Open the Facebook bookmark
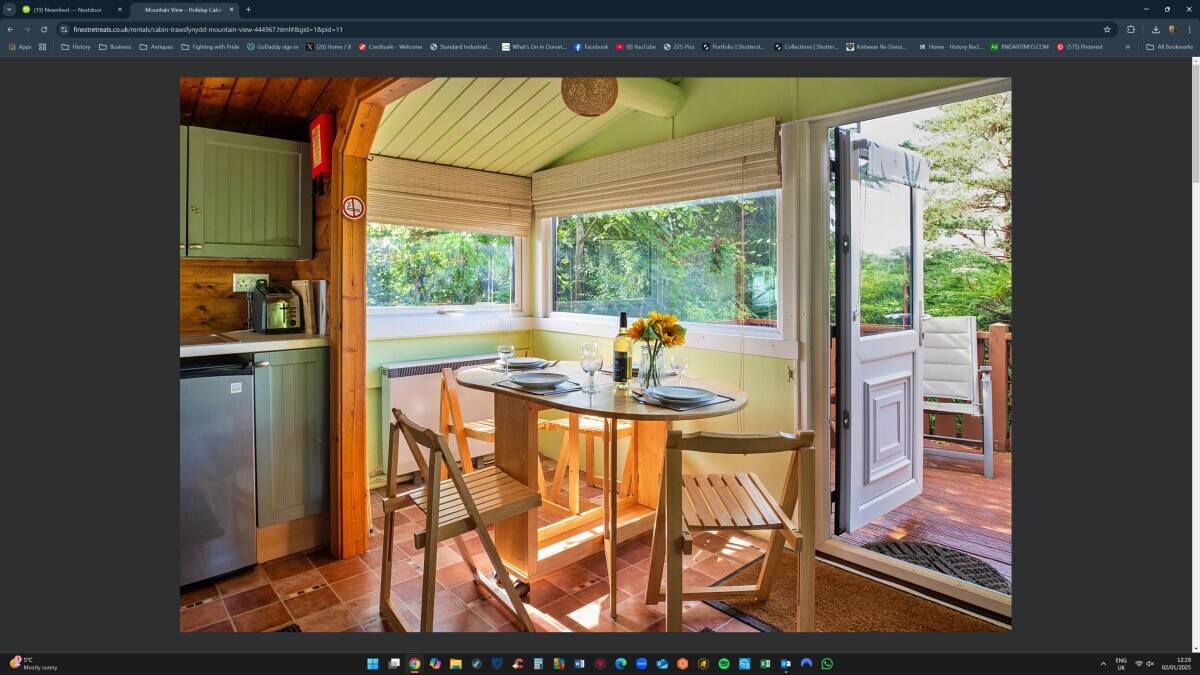The width and height of the screenshot is (1200, 675). [x=591, y=46]
